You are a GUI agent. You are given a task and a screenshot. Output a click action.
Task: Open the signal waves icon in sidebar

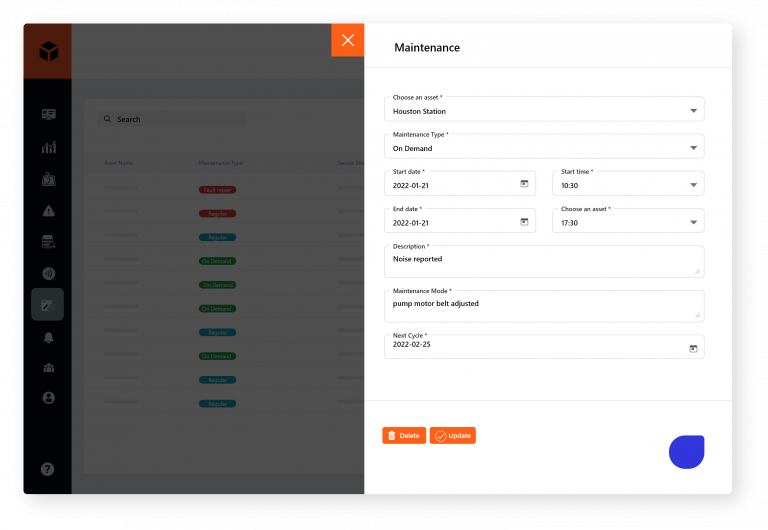coord(48,273)
